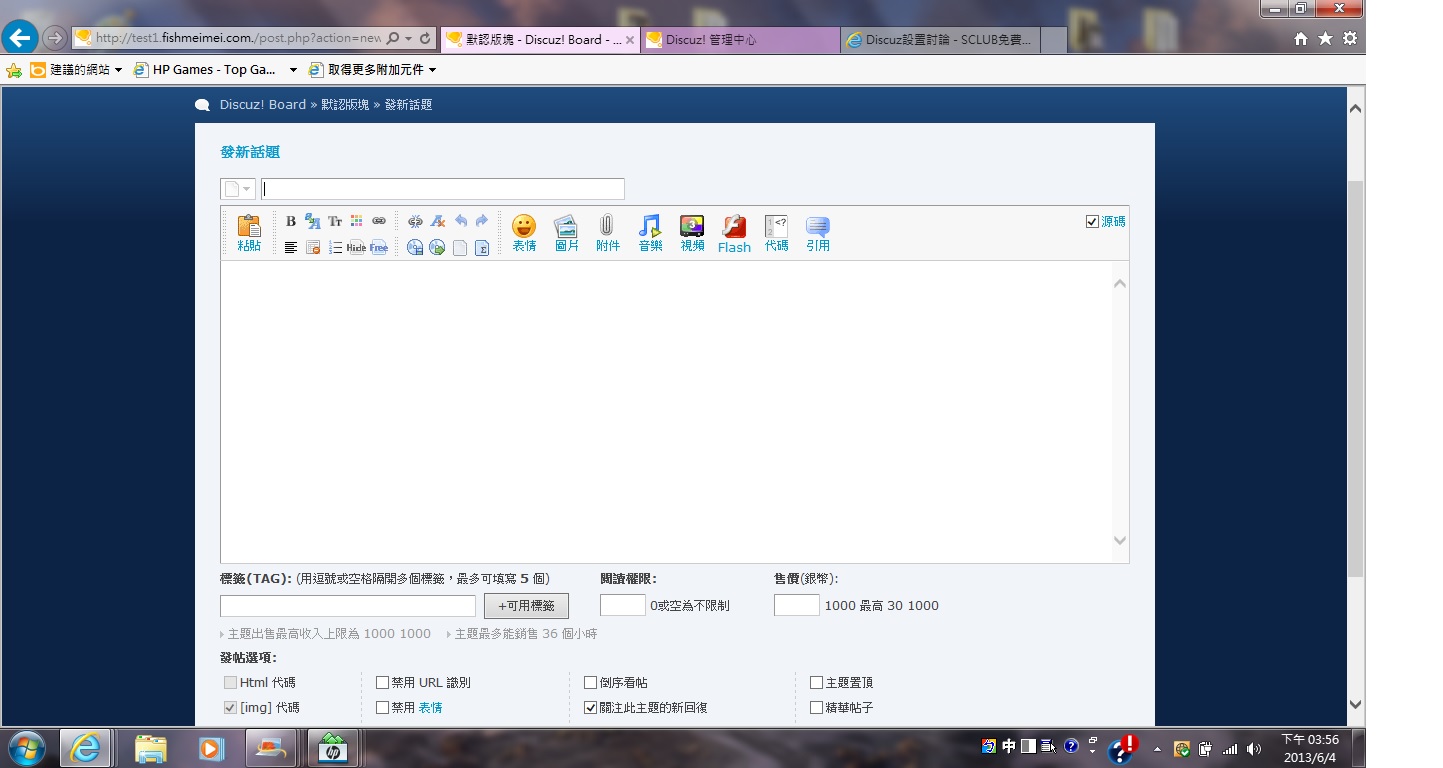Insert a code block via 代碼 icon
This screenshot has width=1443, height=768.
(x=776, y=233)
